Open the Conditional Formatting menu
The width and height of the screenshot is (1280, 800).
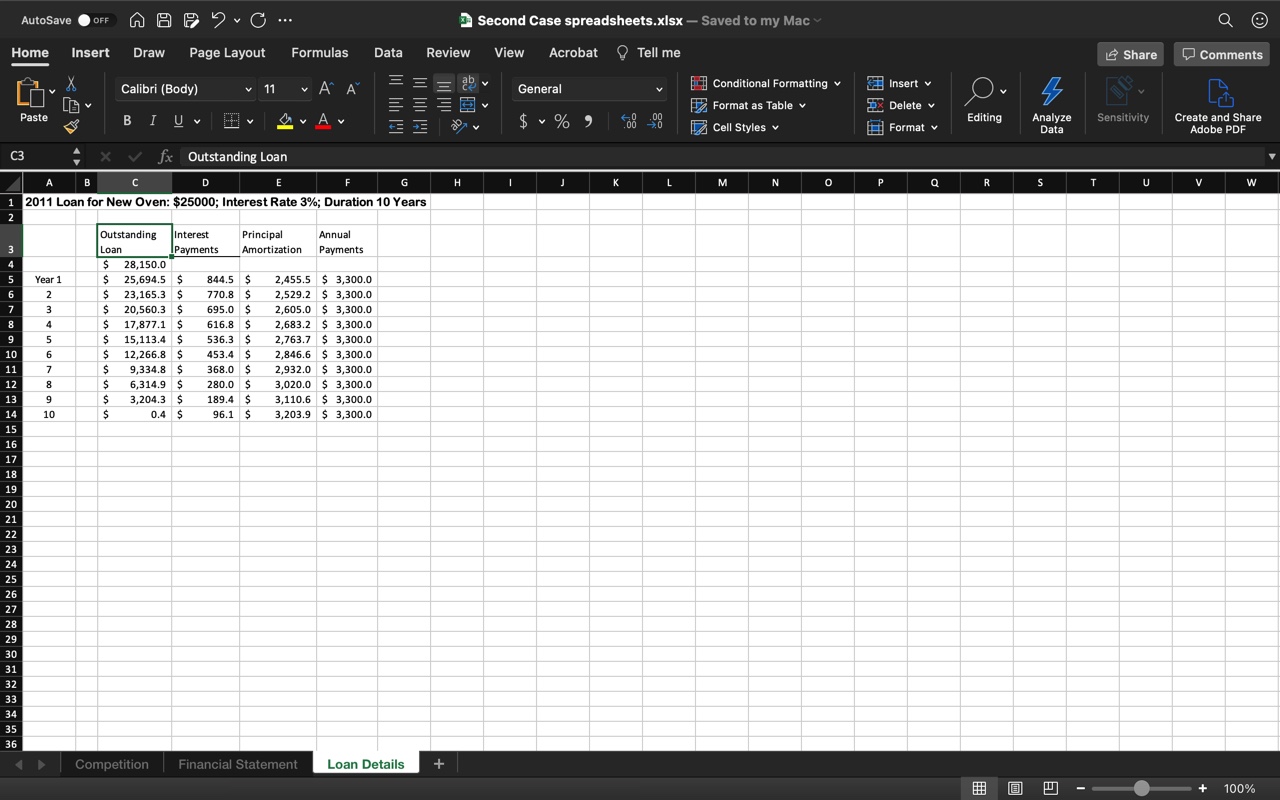[x=765, y=83]
